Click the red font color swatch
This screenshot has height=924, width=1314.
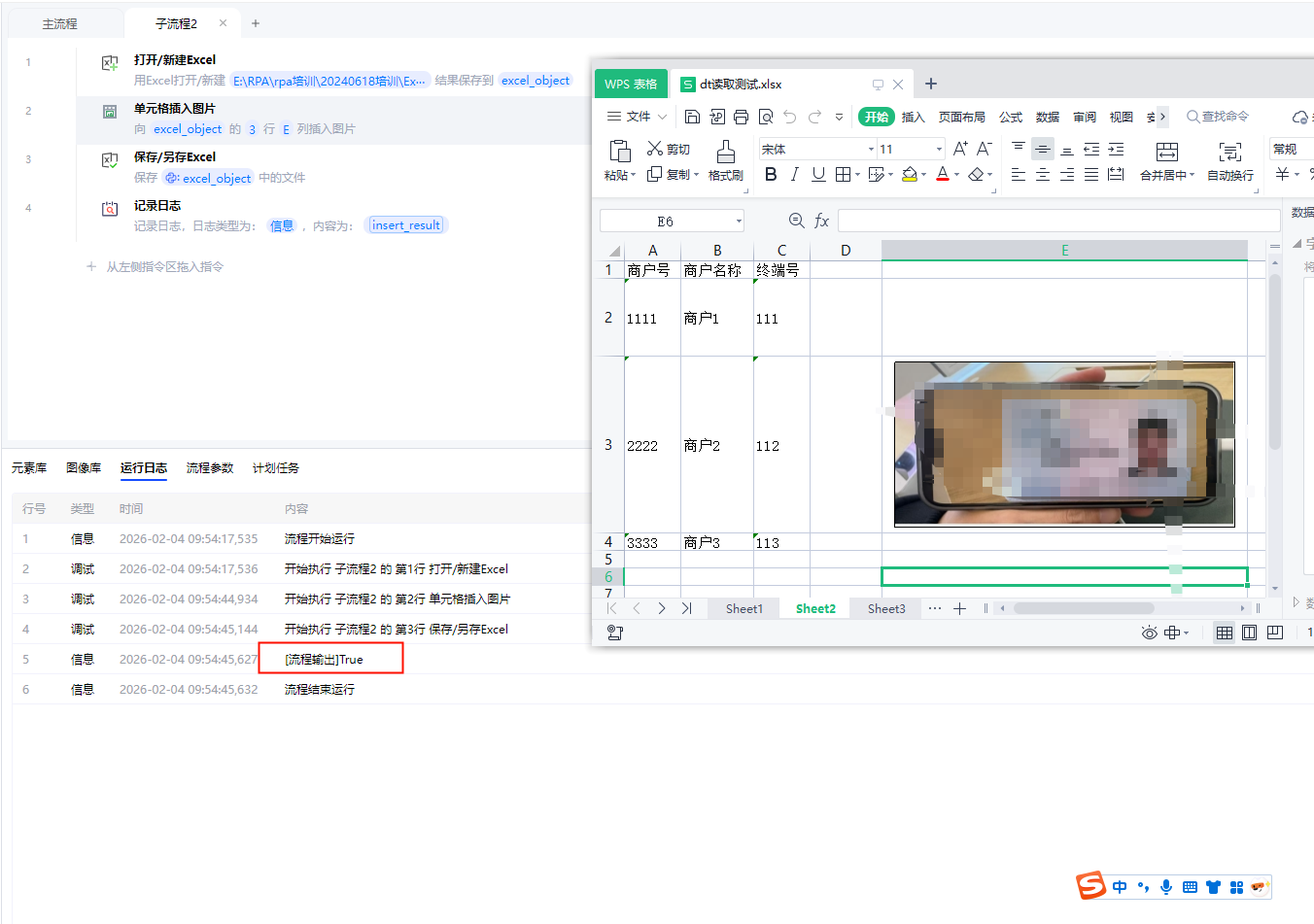942,175
